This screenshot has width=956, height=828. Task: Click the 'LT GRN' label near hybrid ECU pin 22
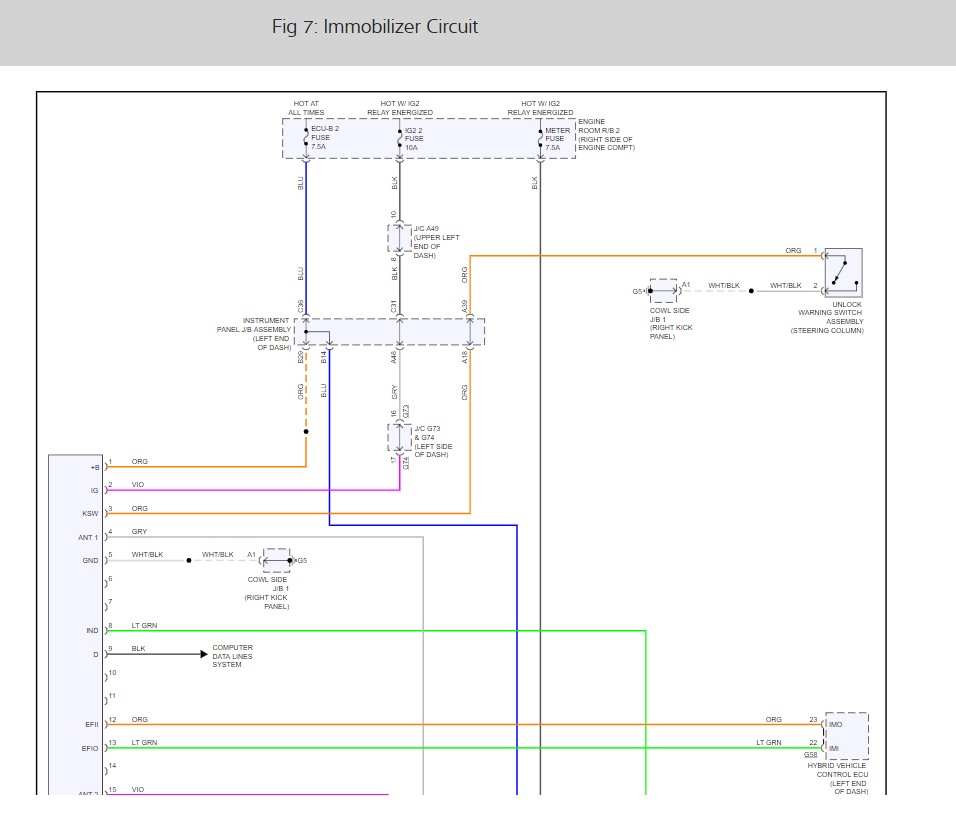[769, 743]
